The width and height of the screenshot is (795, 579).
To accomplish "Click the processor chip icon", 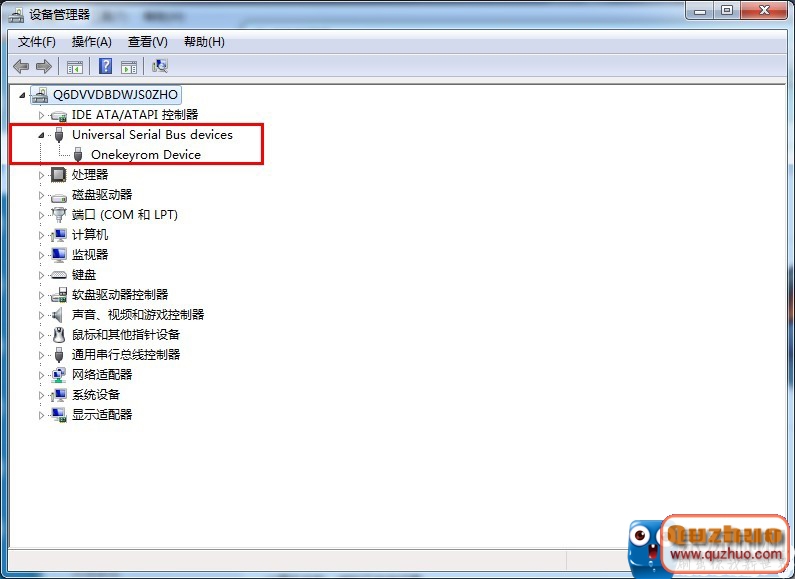I will point(59,175).
